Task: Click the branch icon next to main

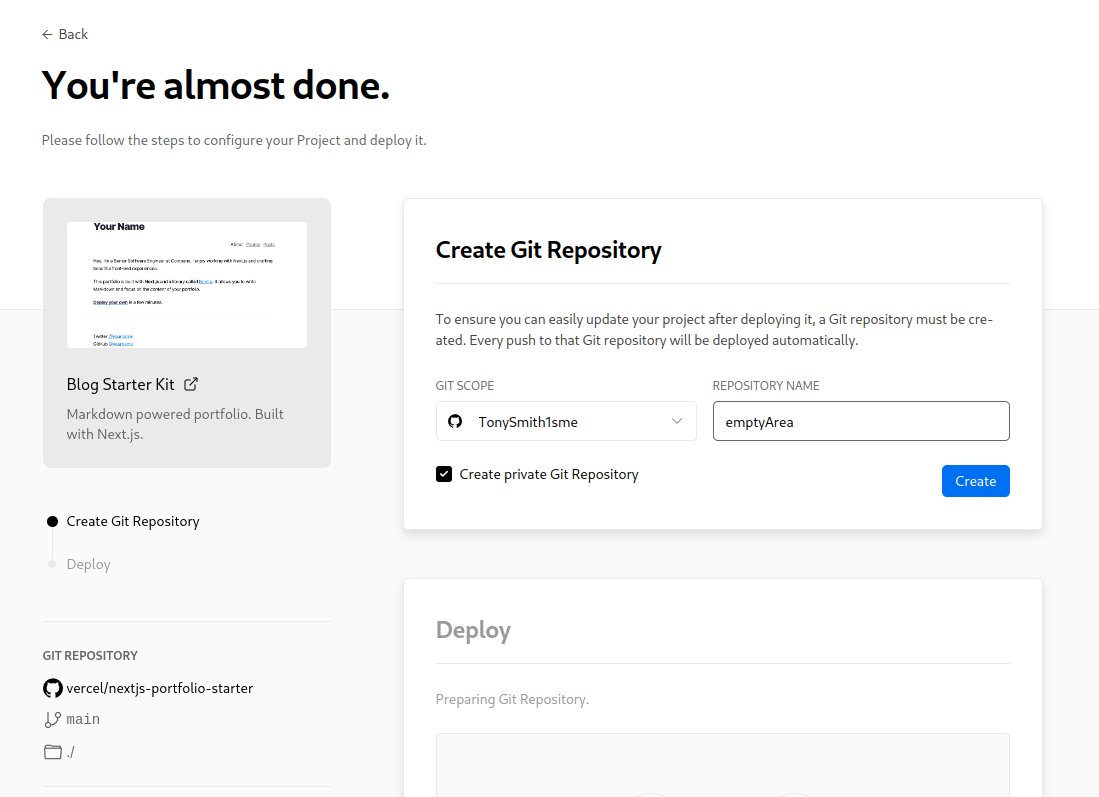Action: (x=53, y=719)
